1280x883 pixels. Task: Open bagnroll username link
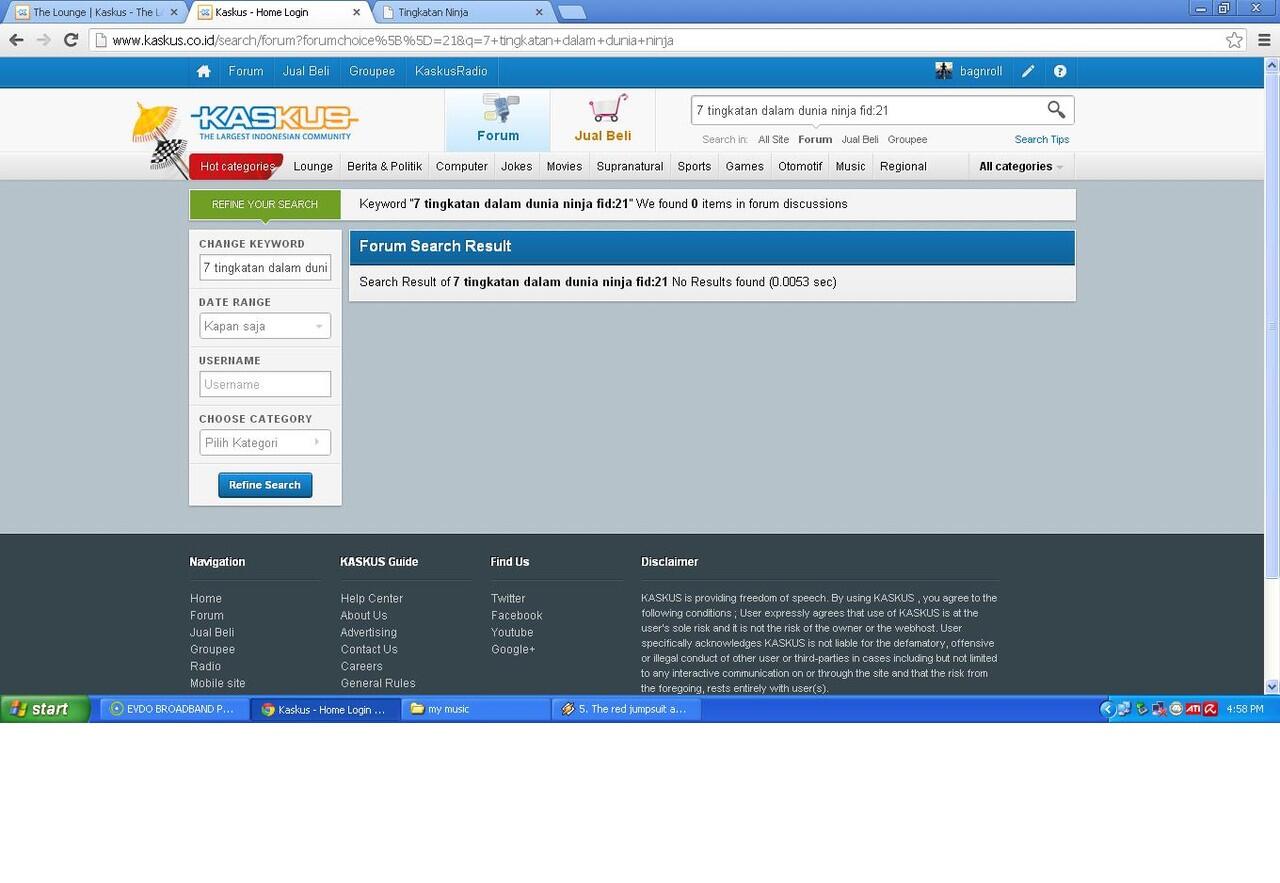[981, 71]
